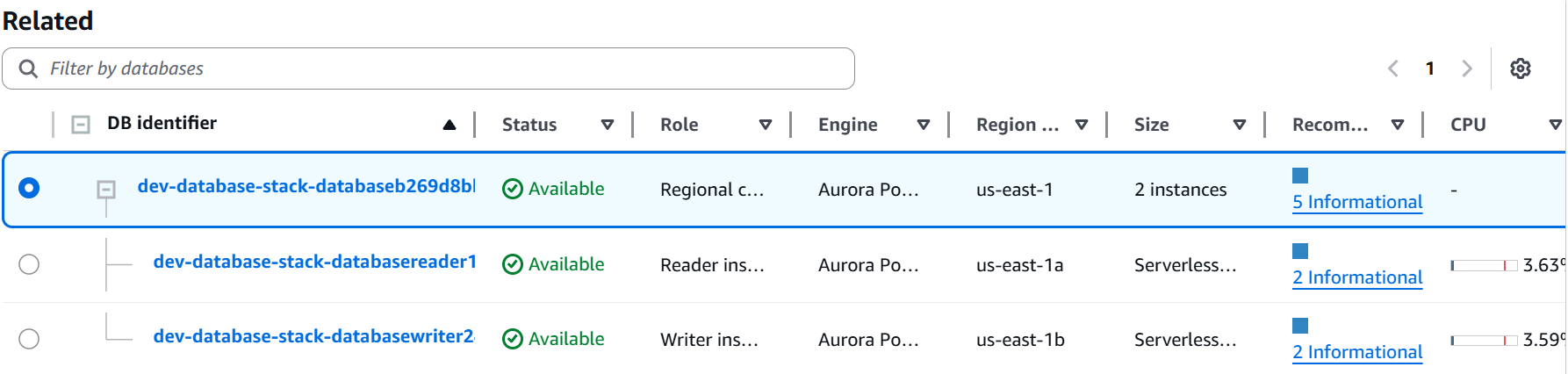Click the CPU column header label
The image size is (1568, 374).
click(1468, 125)
